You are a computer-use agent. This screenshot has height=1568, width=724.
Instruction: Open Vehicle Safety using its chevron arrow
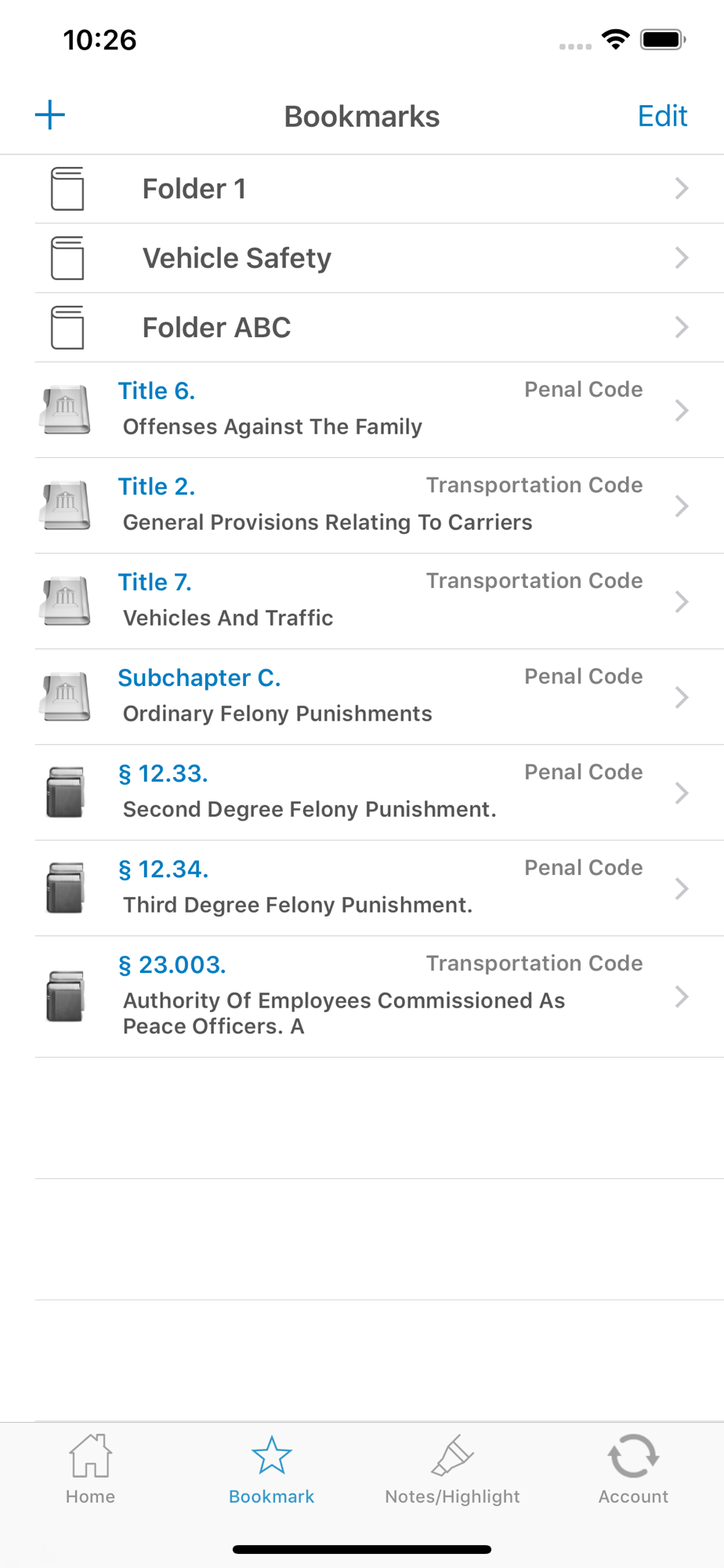tap(681, 258)
